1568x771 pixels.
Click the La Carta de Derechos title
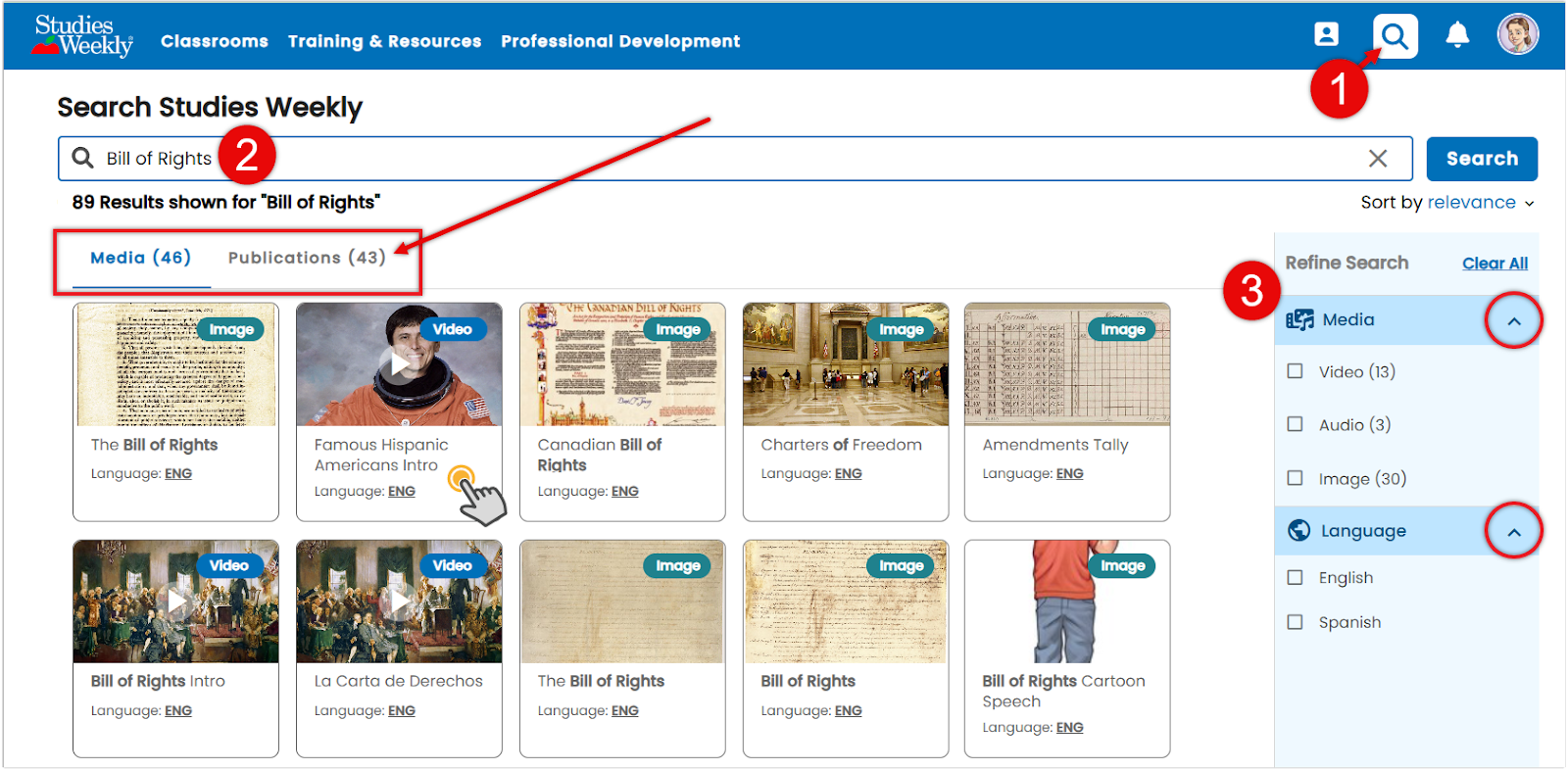coord(399,681)
